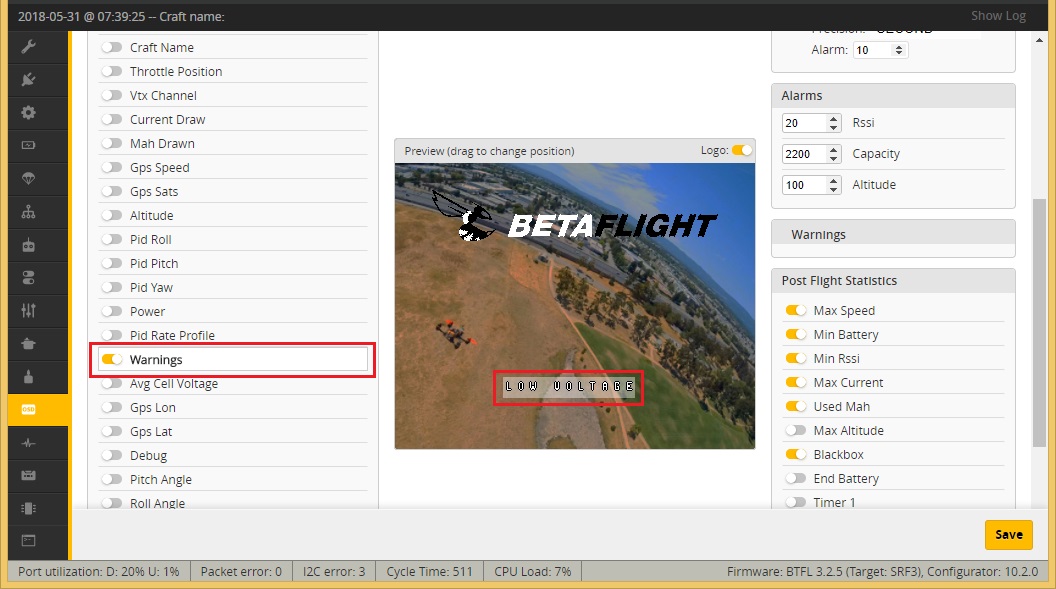Enable Mah Drawn OSD element
The height and width of the screenshot is (589, 1056).
tap(112, 143)
